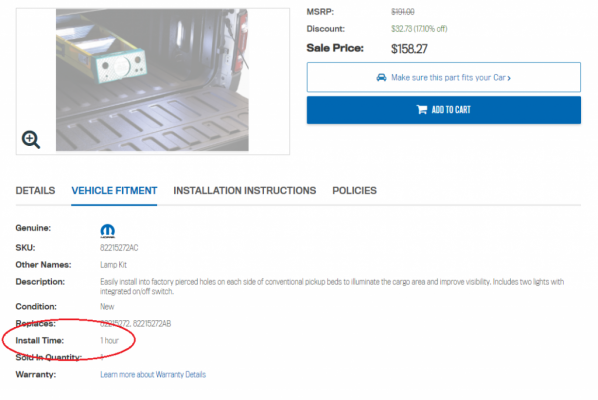The image size is (598, 400).
Task: Click the green discount amount text
Action: pos(419,29)
